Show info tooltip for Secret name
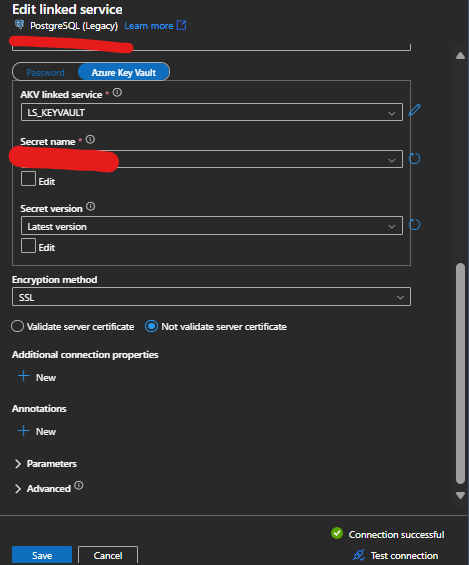The width and height of the screenshot is (469, 565). pos(90,139)
